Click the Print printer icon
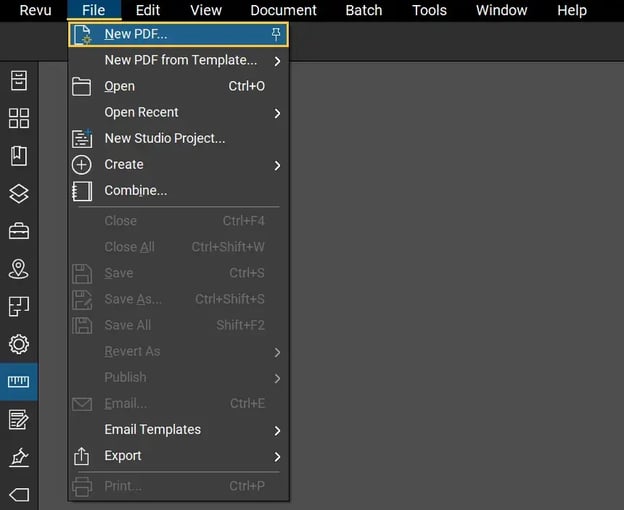The width and height of the screenshot is (624, 510). (82, 486)
